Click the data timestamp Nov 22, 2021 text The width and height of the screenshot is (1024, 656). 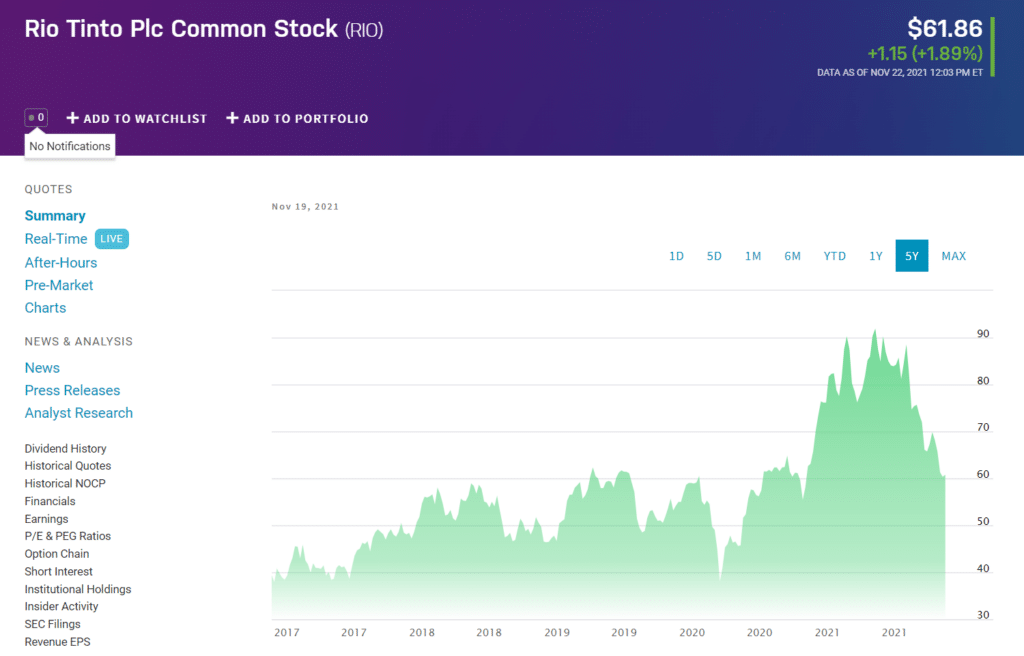pyautogui.click(x=900, y=73)
